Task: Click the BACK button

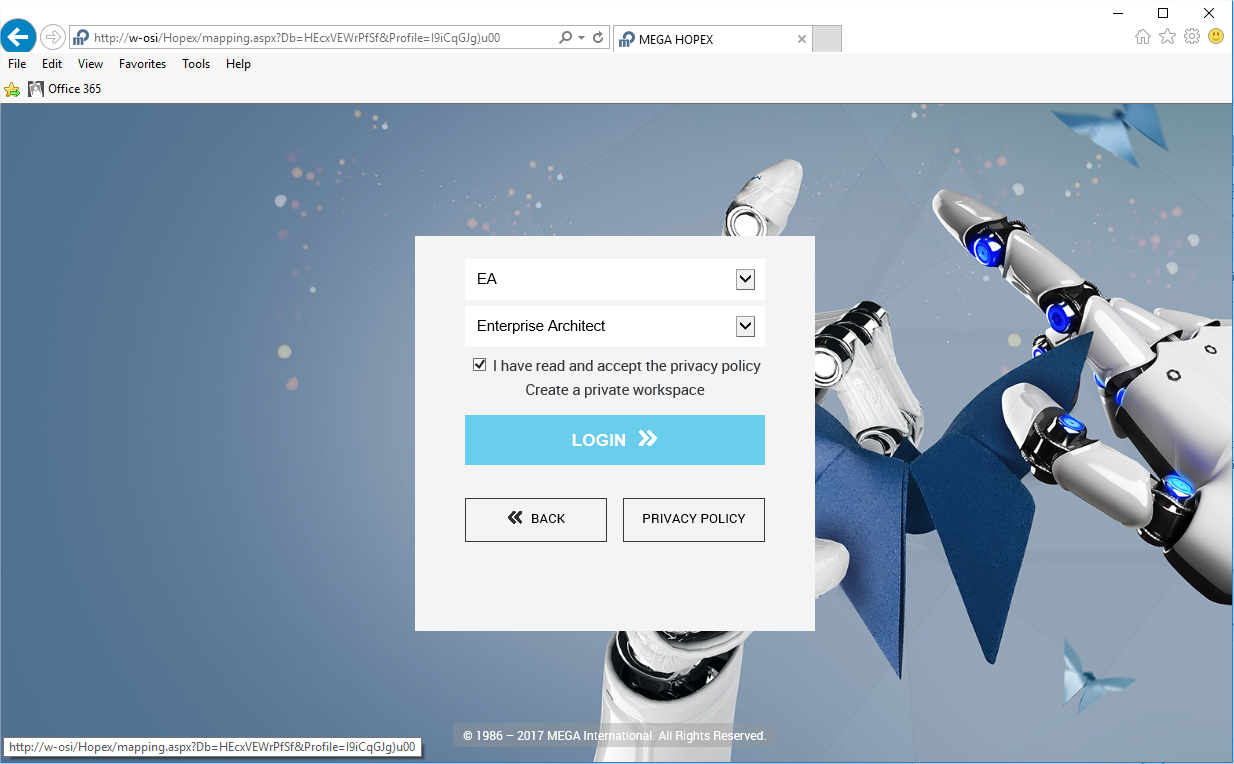Action: tap(536, 519)
